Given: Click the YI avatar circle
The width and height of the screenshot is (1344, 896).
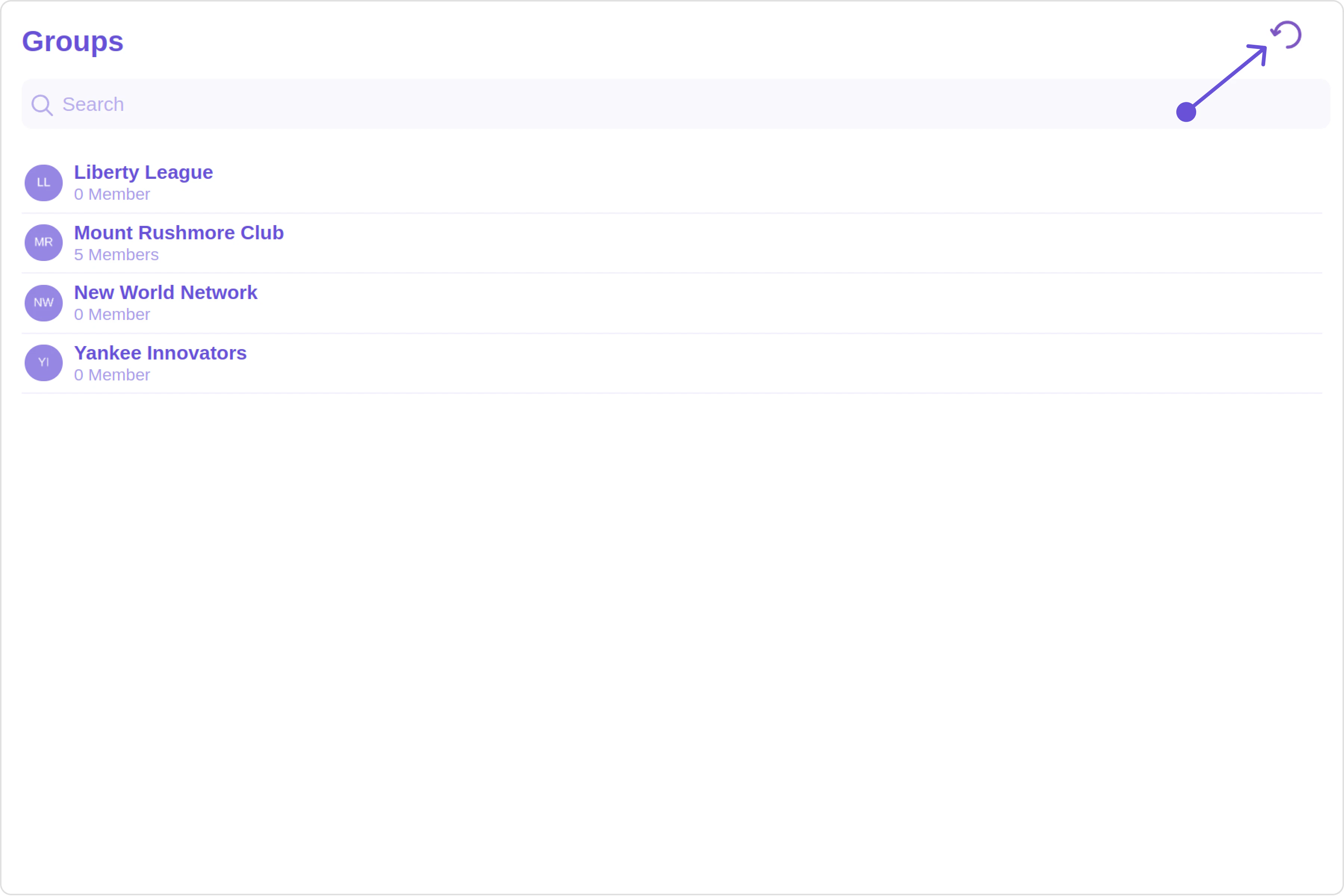Looking at the screenshot, I should tap(43, 363).
